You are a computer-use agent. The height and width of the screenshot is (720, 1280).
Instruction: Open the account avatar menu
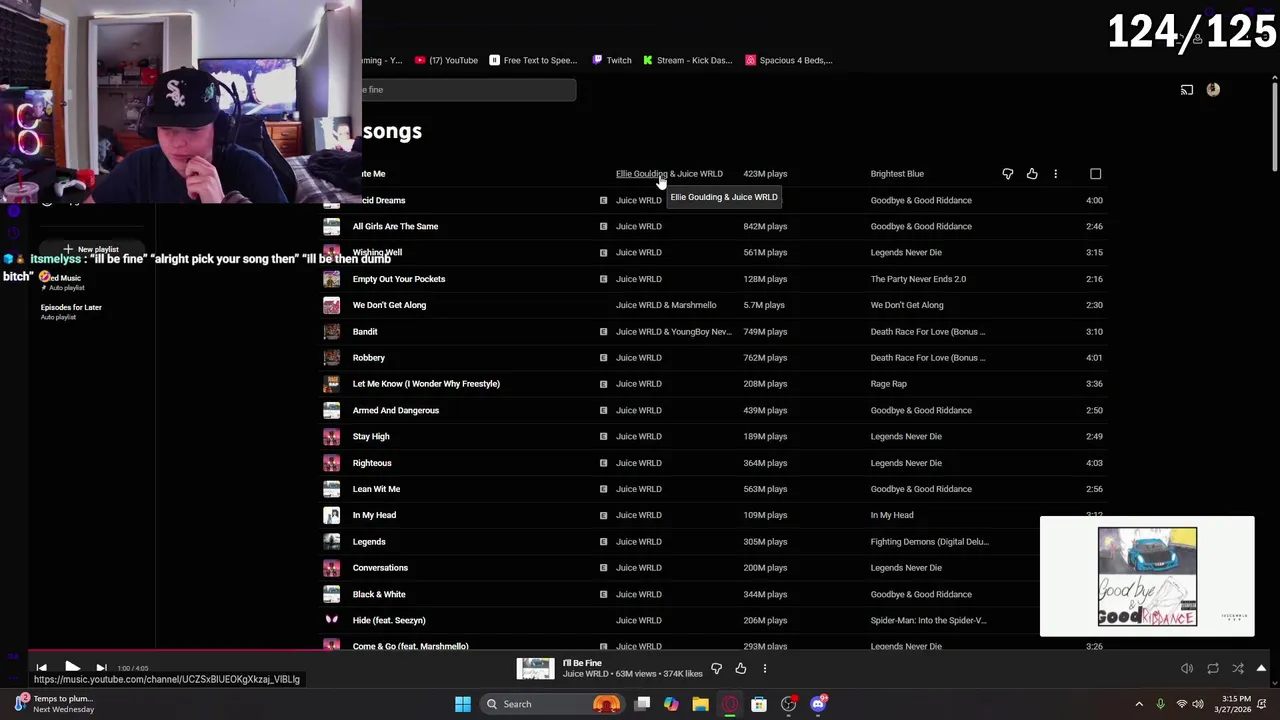[1213, 90]
